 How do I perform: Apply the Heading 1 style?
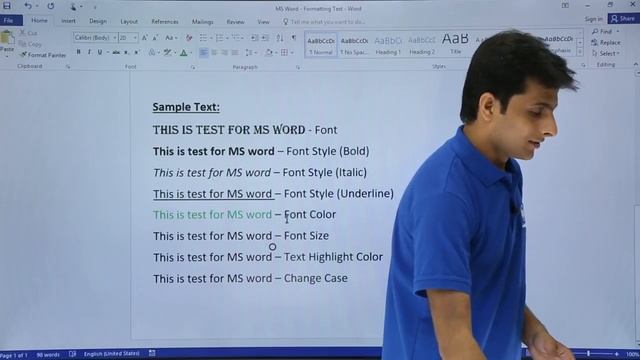[x=388, y=45]
